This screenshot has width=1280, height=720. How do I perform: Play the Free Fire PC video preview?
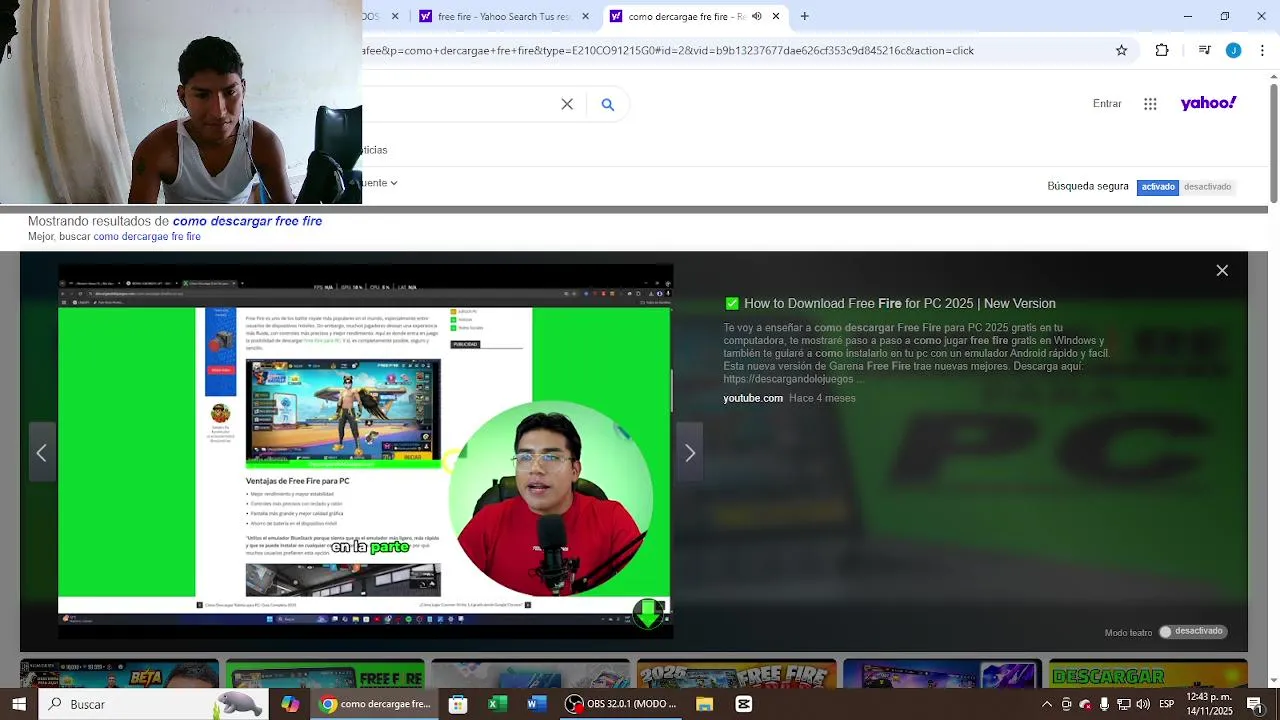(x=365, y=452)
